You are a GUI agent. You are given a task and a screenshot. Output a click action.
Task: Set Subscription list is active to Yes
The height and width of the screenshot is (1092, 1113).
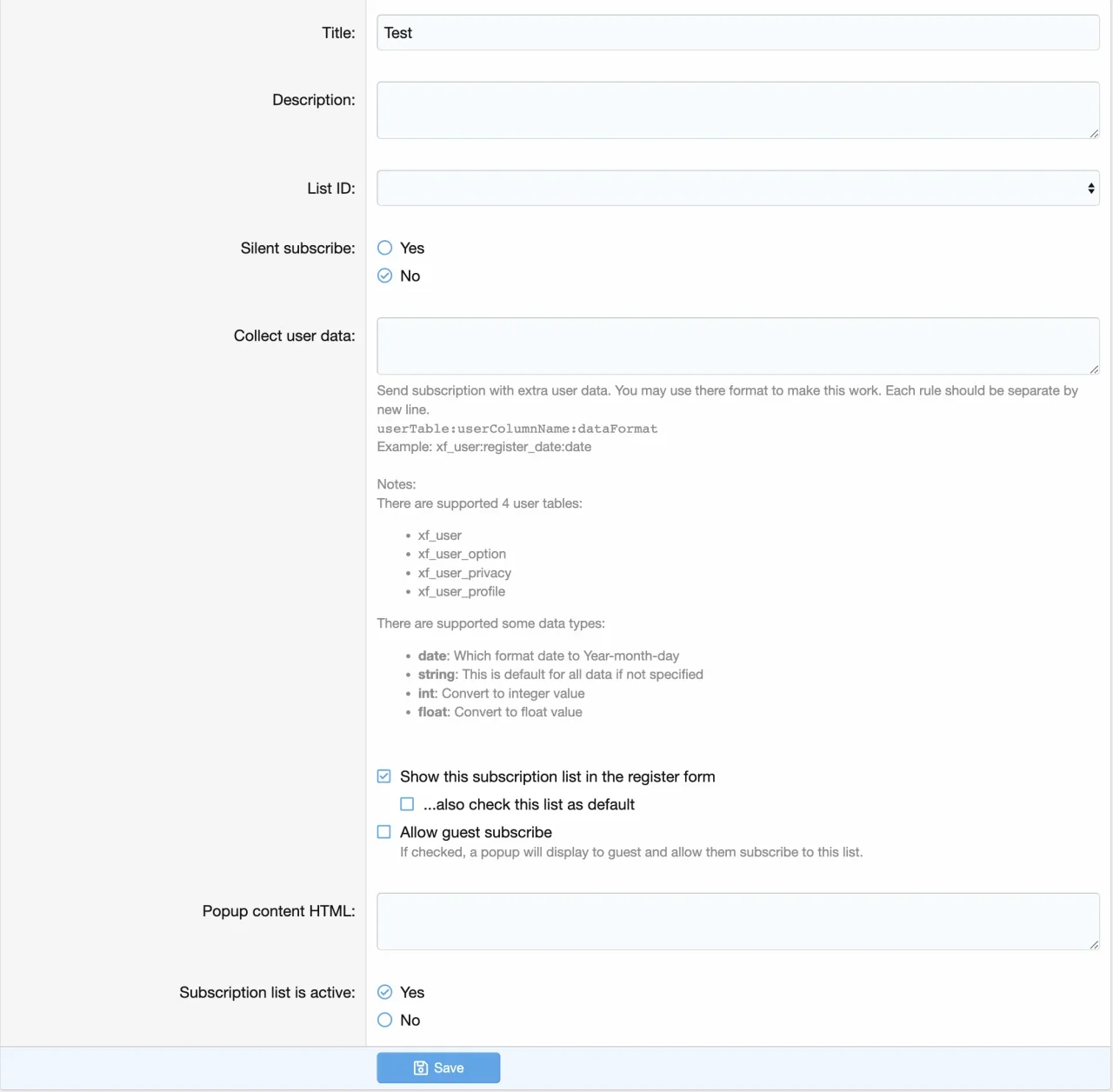[385, 992]
